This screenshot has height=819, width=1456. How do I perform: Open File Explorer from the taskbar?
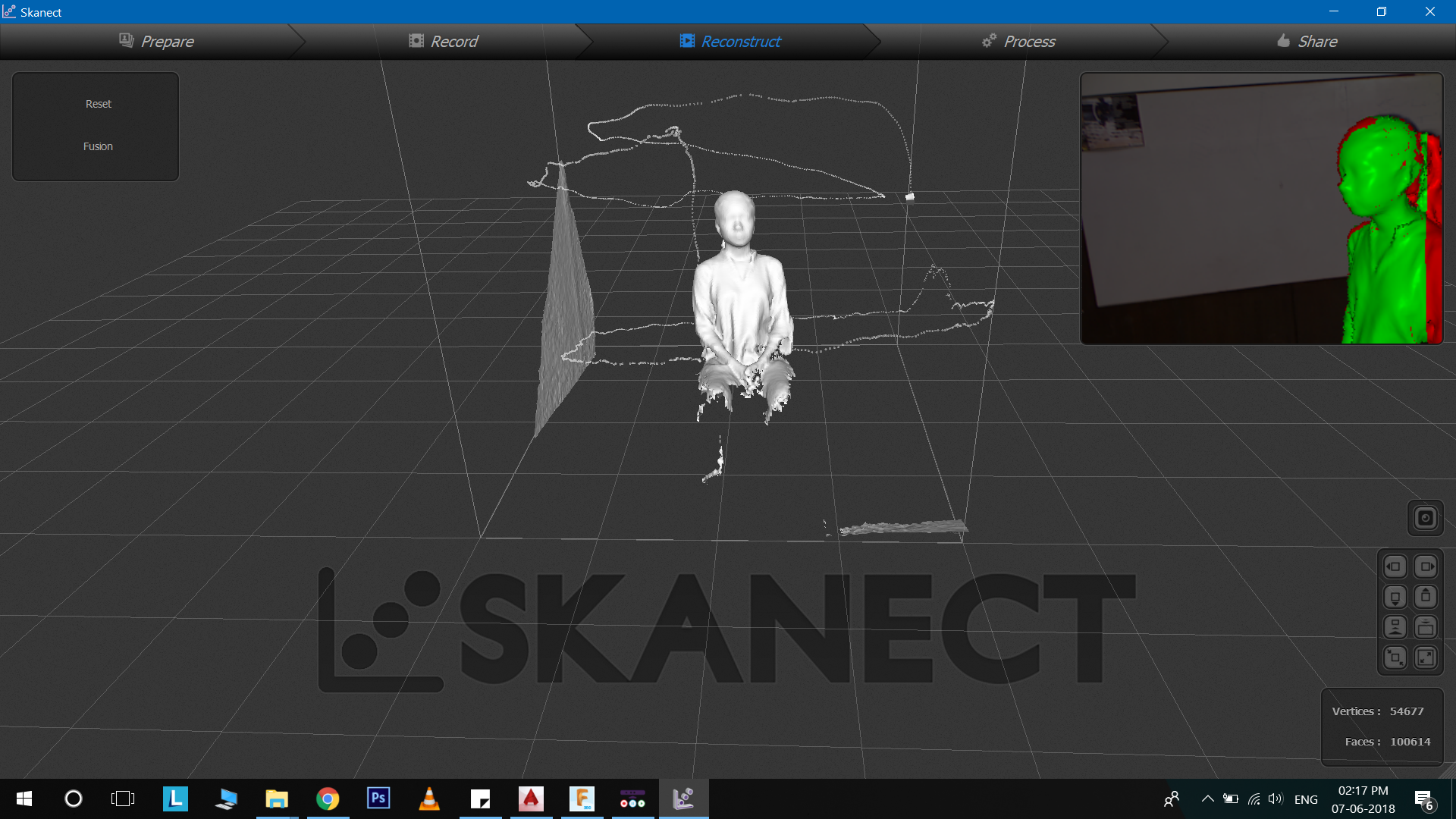click(x=277, y=799)
